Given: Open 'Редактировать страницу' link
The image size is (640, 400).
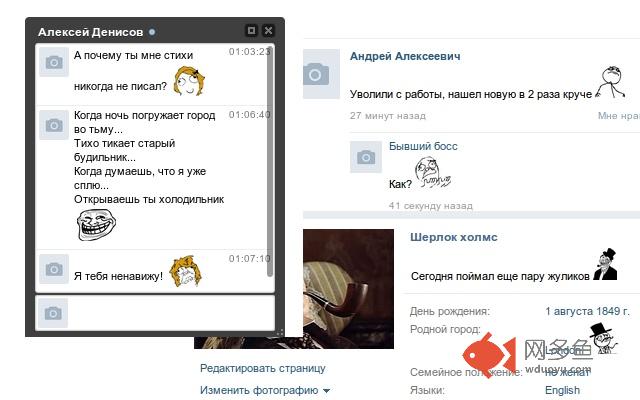Looking at the screenshot, I should [x=263, y=369].
